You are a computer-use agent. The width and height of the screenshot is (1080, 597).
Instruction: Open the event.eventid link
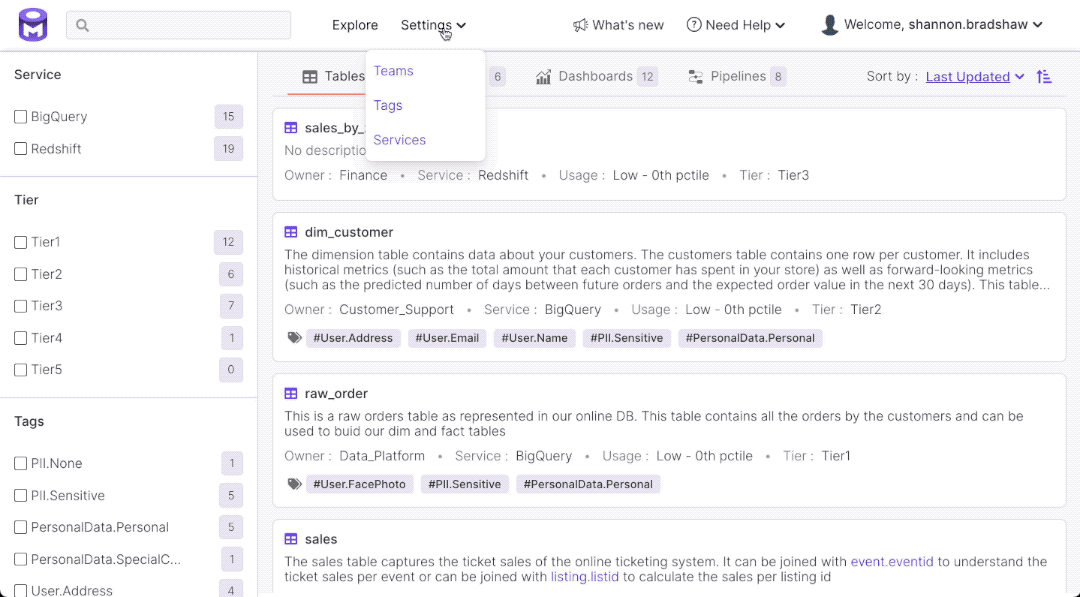(x=897, y=562)
